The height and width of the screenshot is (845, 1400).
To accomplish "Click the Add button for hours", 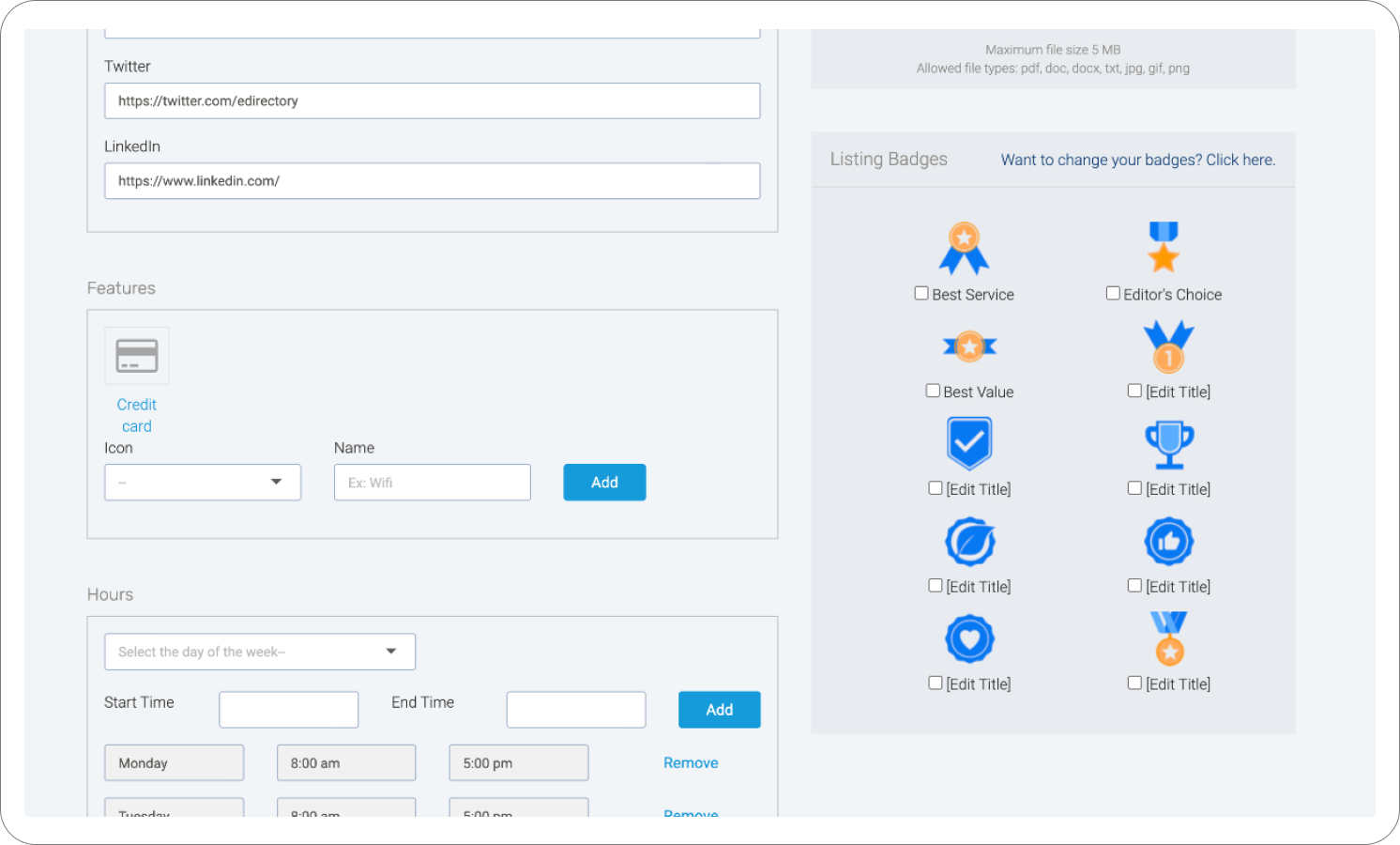I will pos(719,710).
